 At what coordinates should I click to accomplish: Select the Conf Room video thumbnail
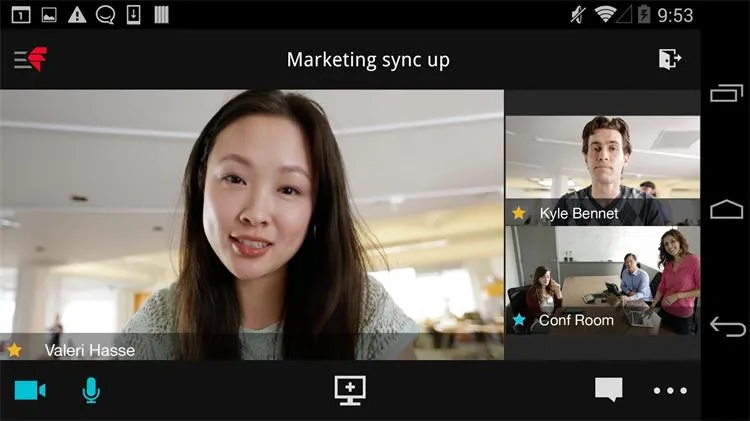click(603, 280)
